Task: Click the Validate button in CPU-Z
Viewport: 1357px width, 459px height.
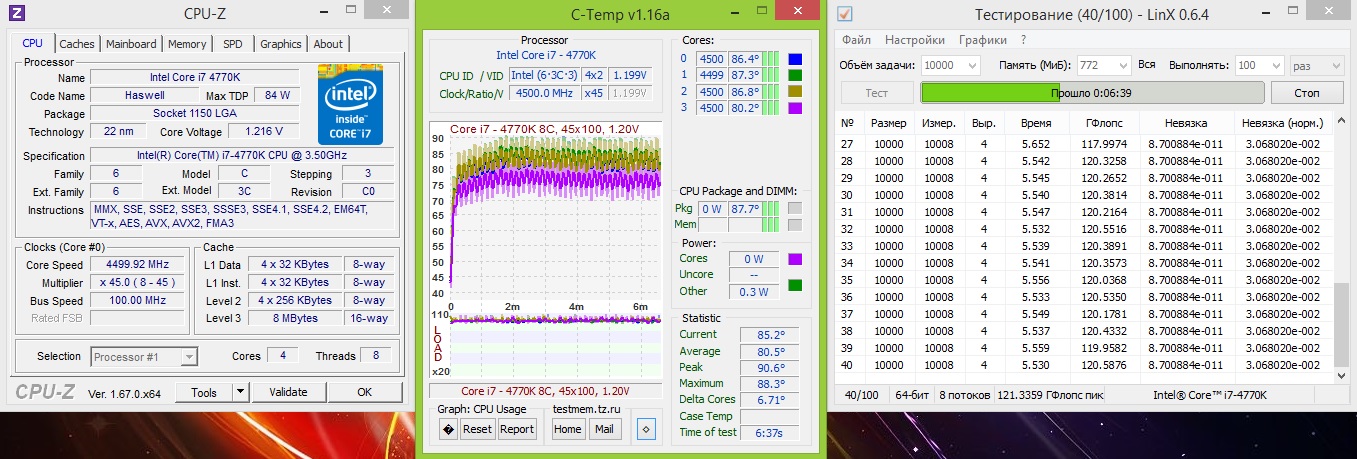Action: click(288, 392)
